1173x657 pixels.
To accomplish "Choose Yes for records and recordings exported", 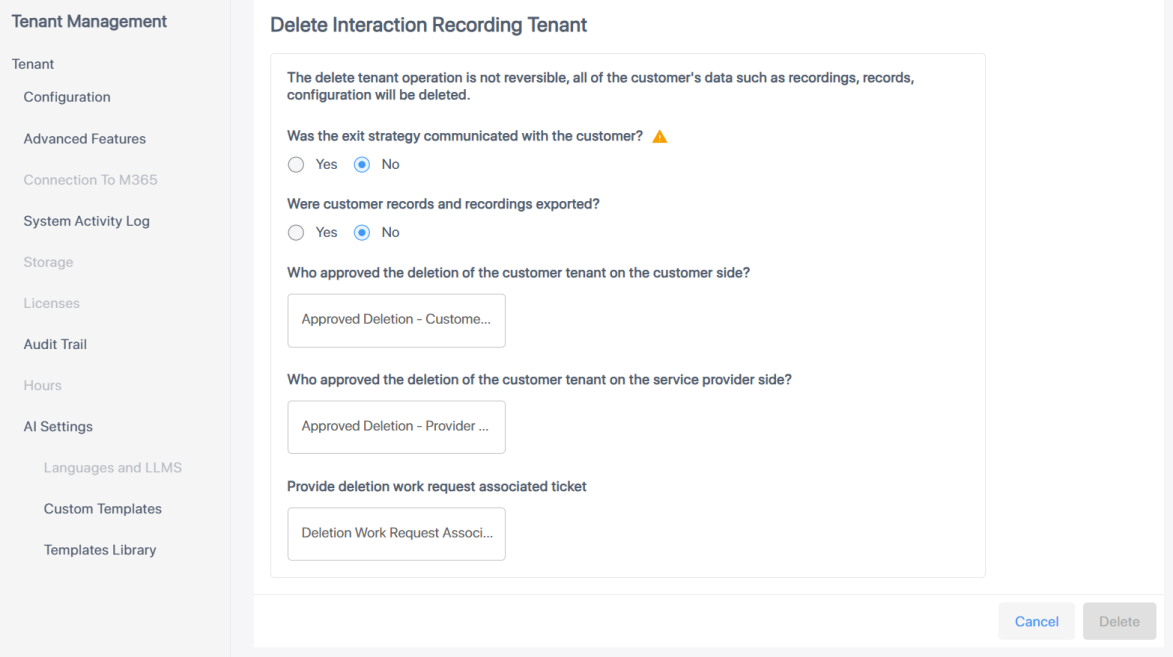I will click(296, 232).
